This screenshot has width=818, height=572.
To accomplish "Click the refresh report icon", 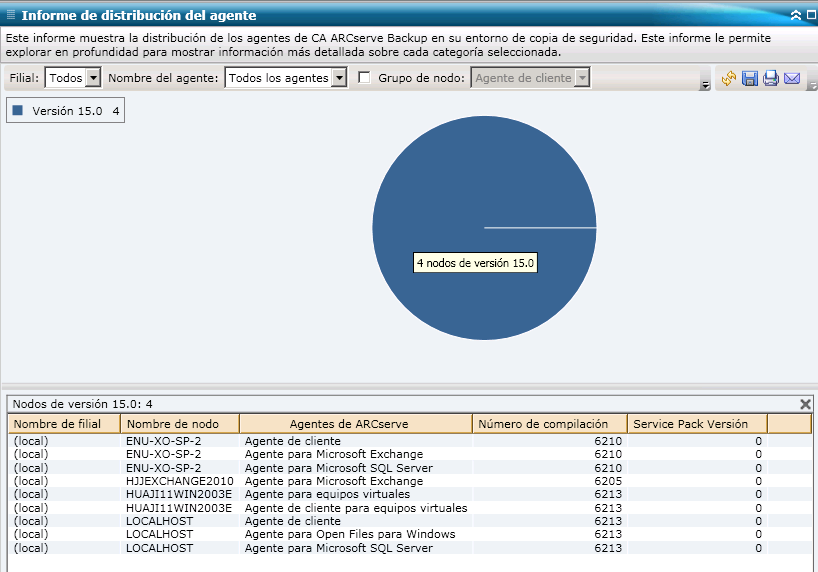I will 729,78.
